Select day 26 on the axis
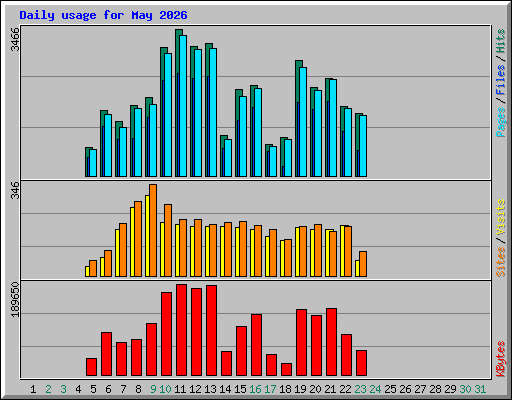512x400 pixels. coord(405,389)
